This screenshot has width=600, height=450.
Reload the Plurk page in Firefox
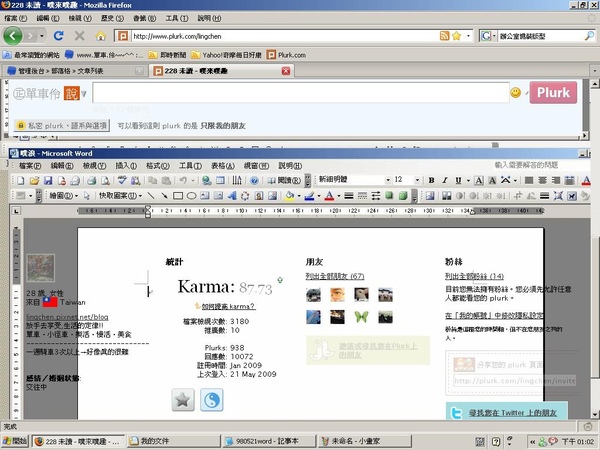coord(59,36)
